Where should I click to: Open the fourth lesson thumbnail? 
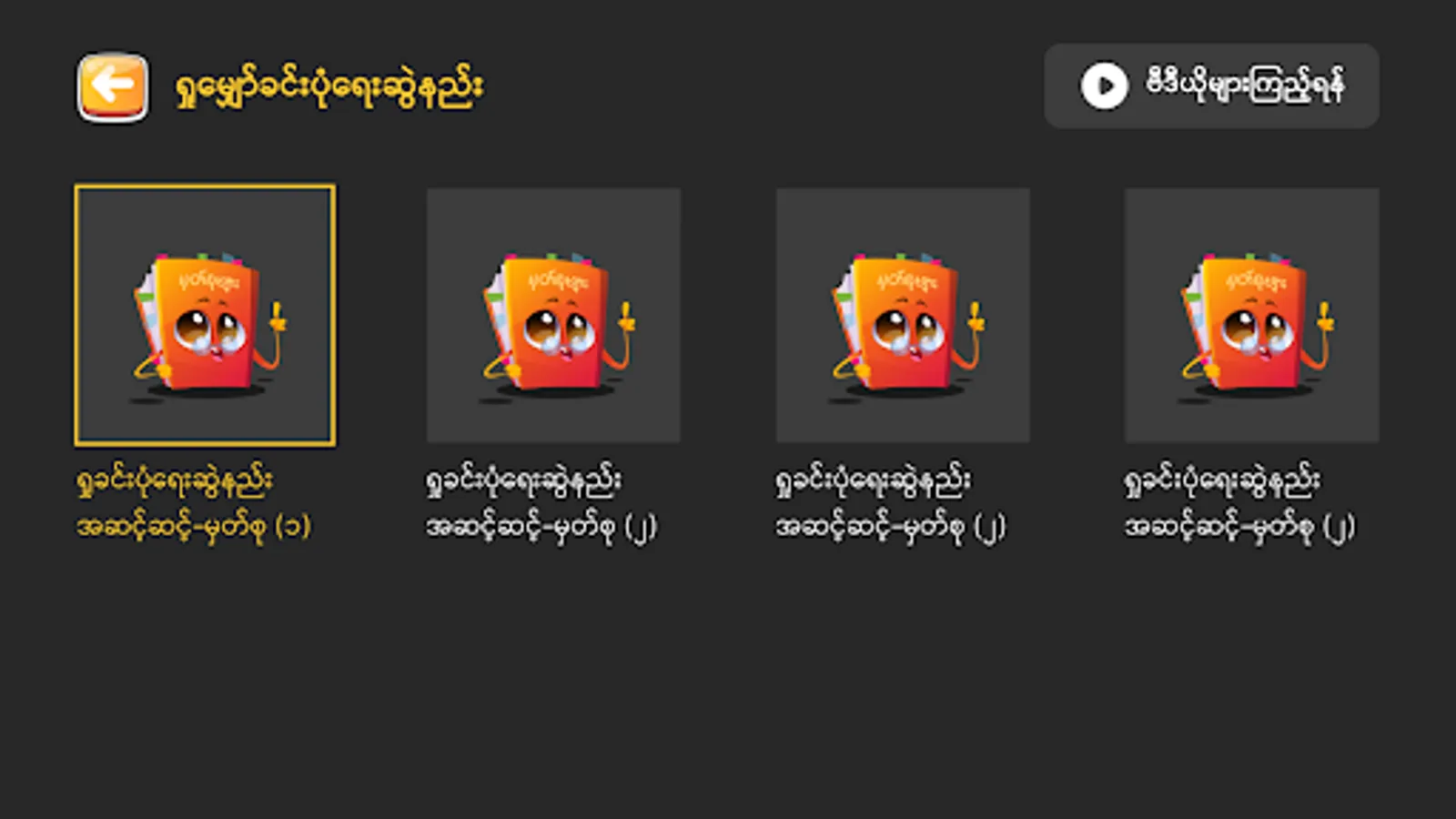[x=1251, y=315]
